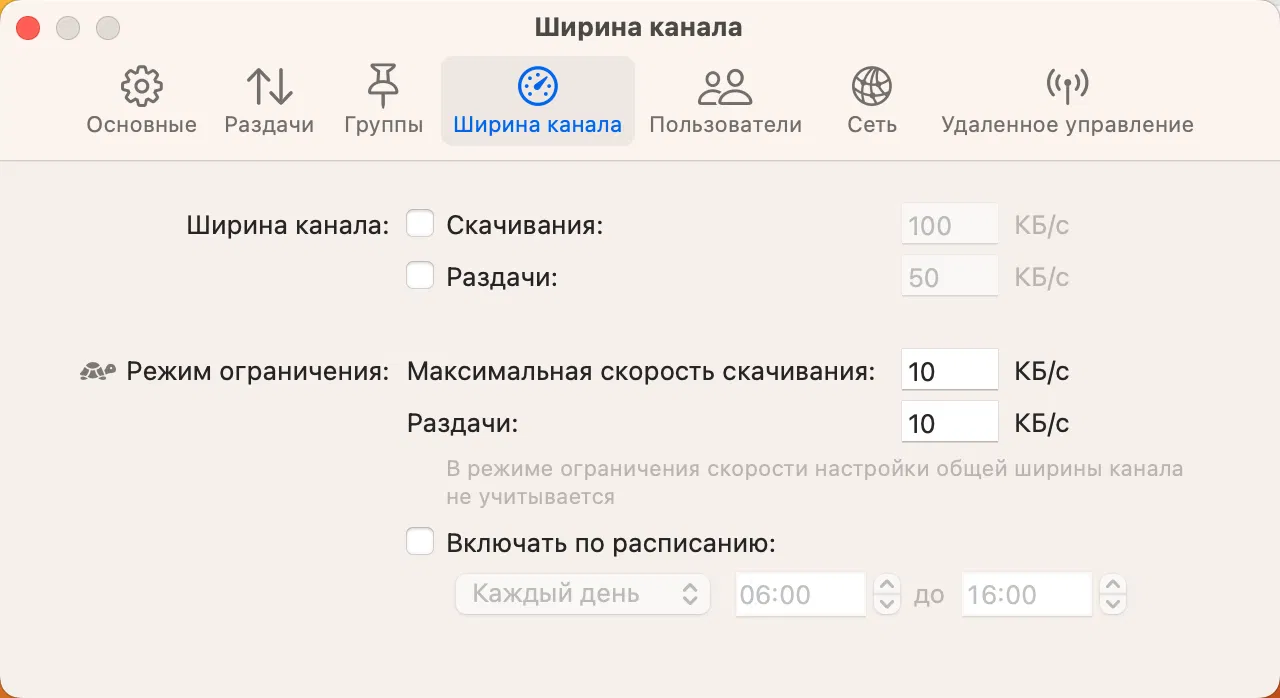This screenshot has height=698, width=1280.
Task: Open the Удаленное управление antenna icon
Action: click(1067, 87)
